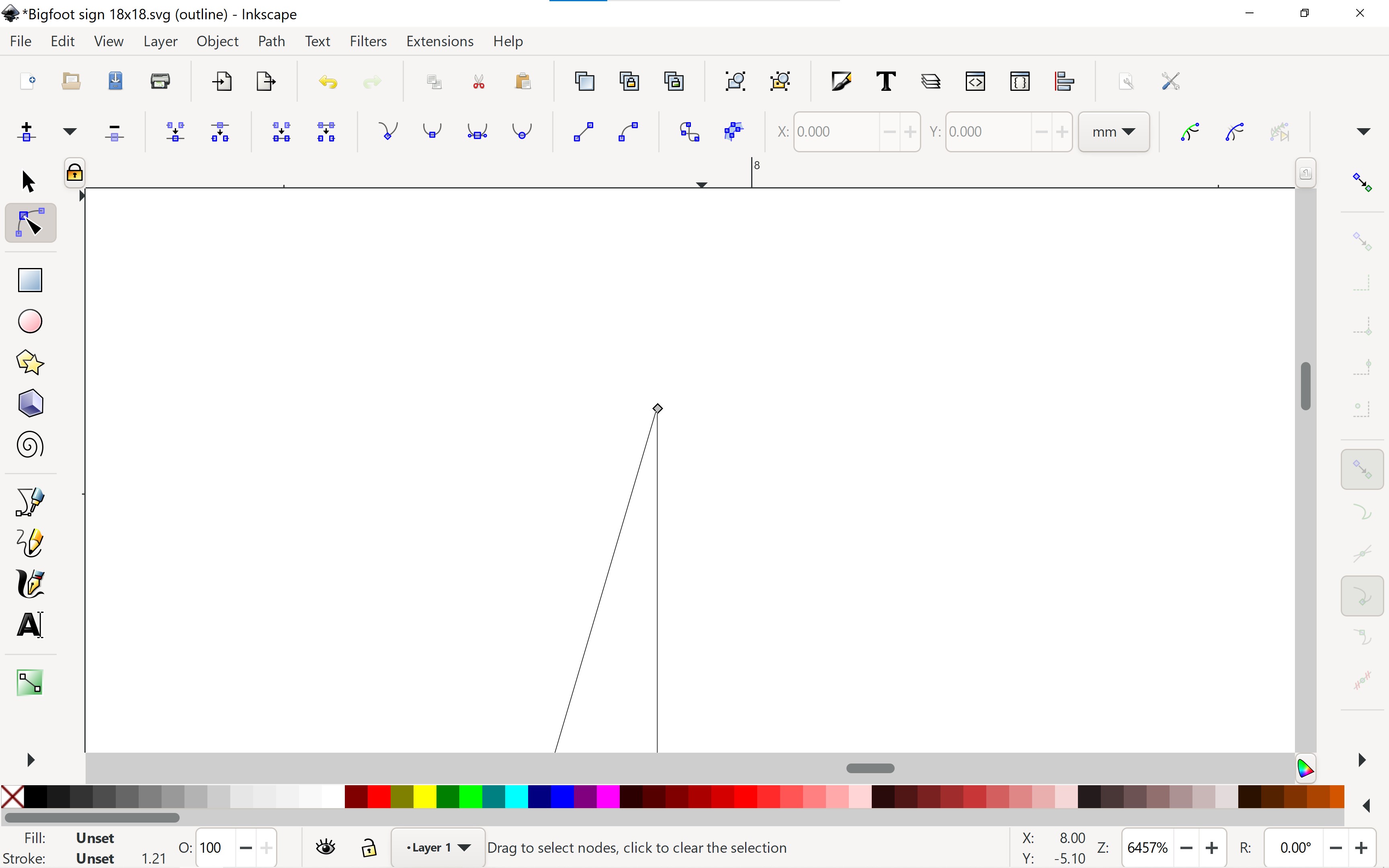Open the Layer 1 selector dropdown
Image resolution: width=1389 pixels, height=868 pixels.
point(438,848)
